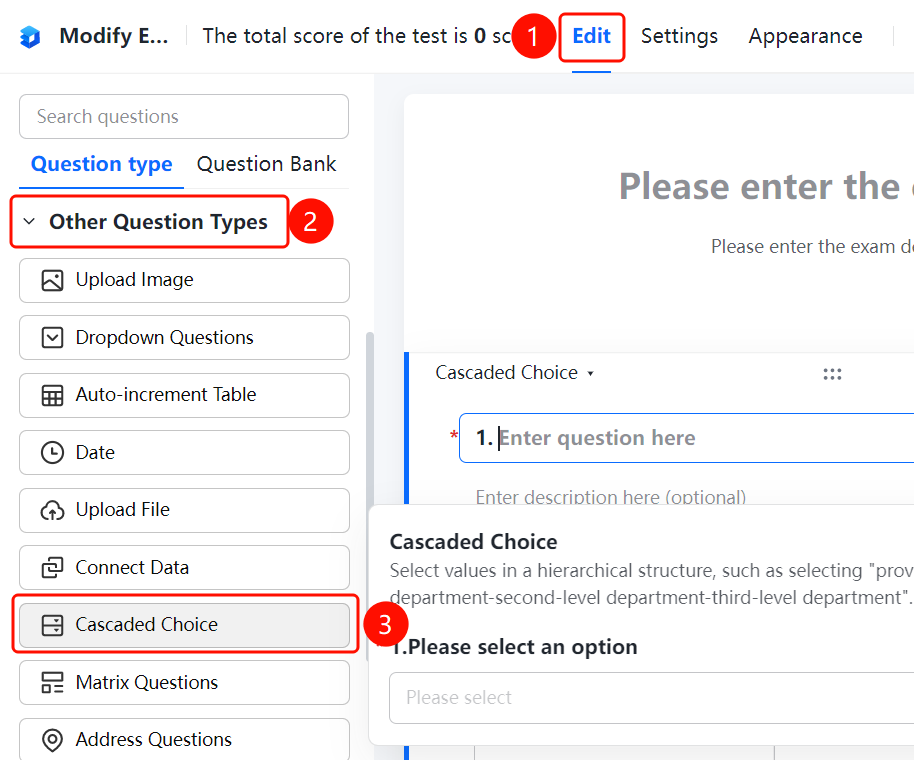
Task: Click the total score of the test text
Action: coord(357,36)
